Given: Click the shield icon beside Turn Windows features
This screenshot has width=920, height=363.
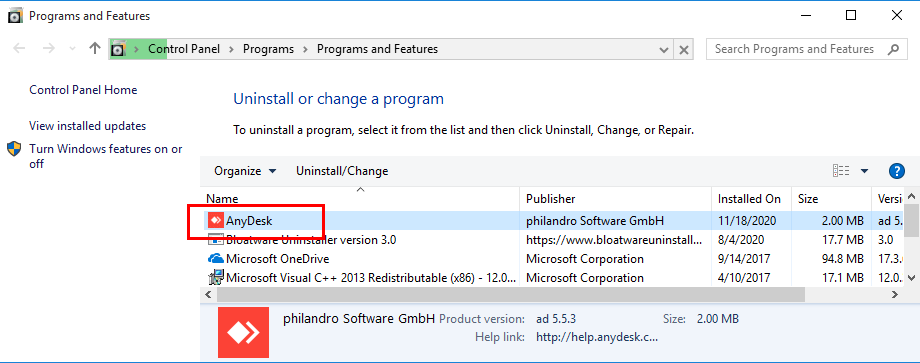Looking at the screenshot, I should pos(14,148).
